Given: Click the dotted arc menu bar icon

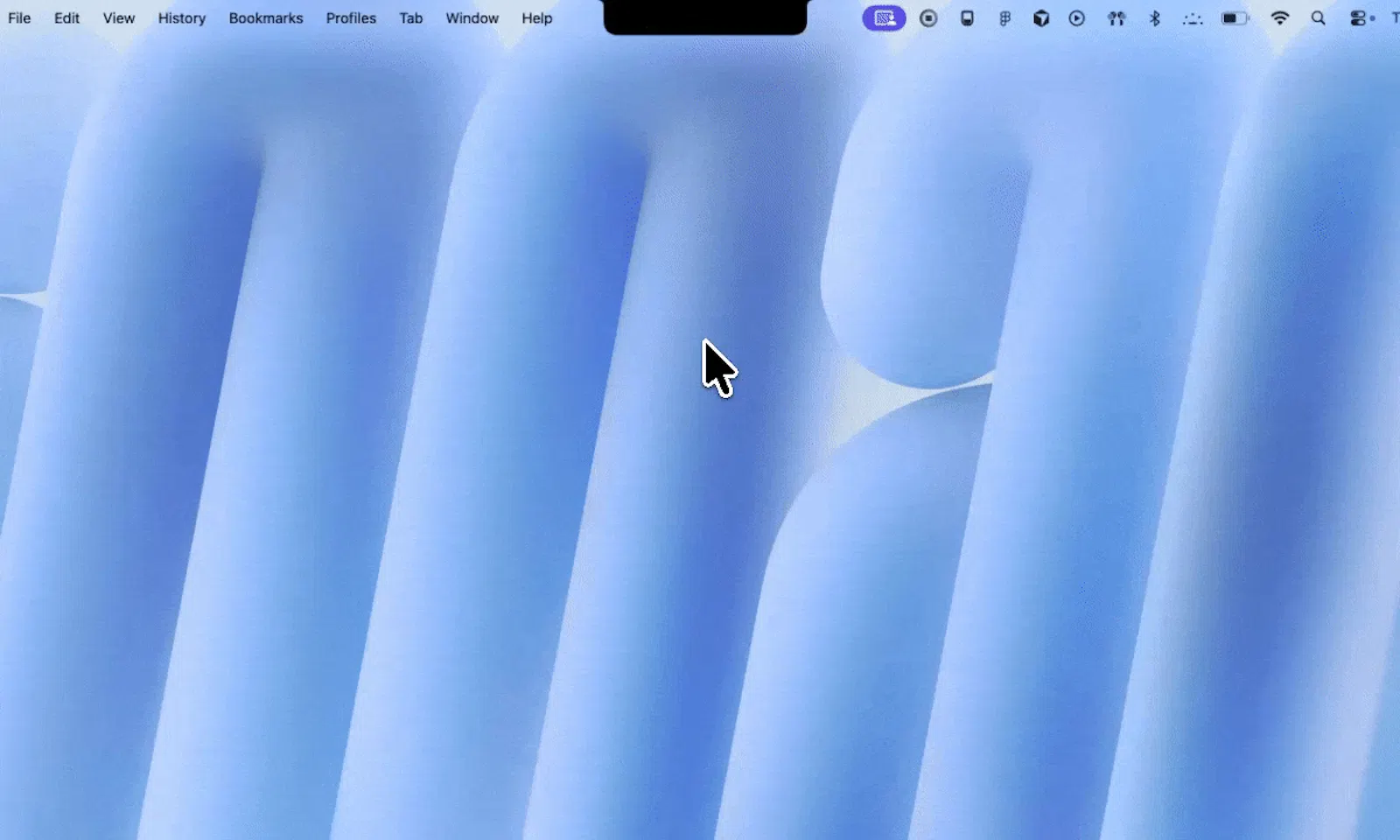Looking at the screenshot, I should point(1193,17).
